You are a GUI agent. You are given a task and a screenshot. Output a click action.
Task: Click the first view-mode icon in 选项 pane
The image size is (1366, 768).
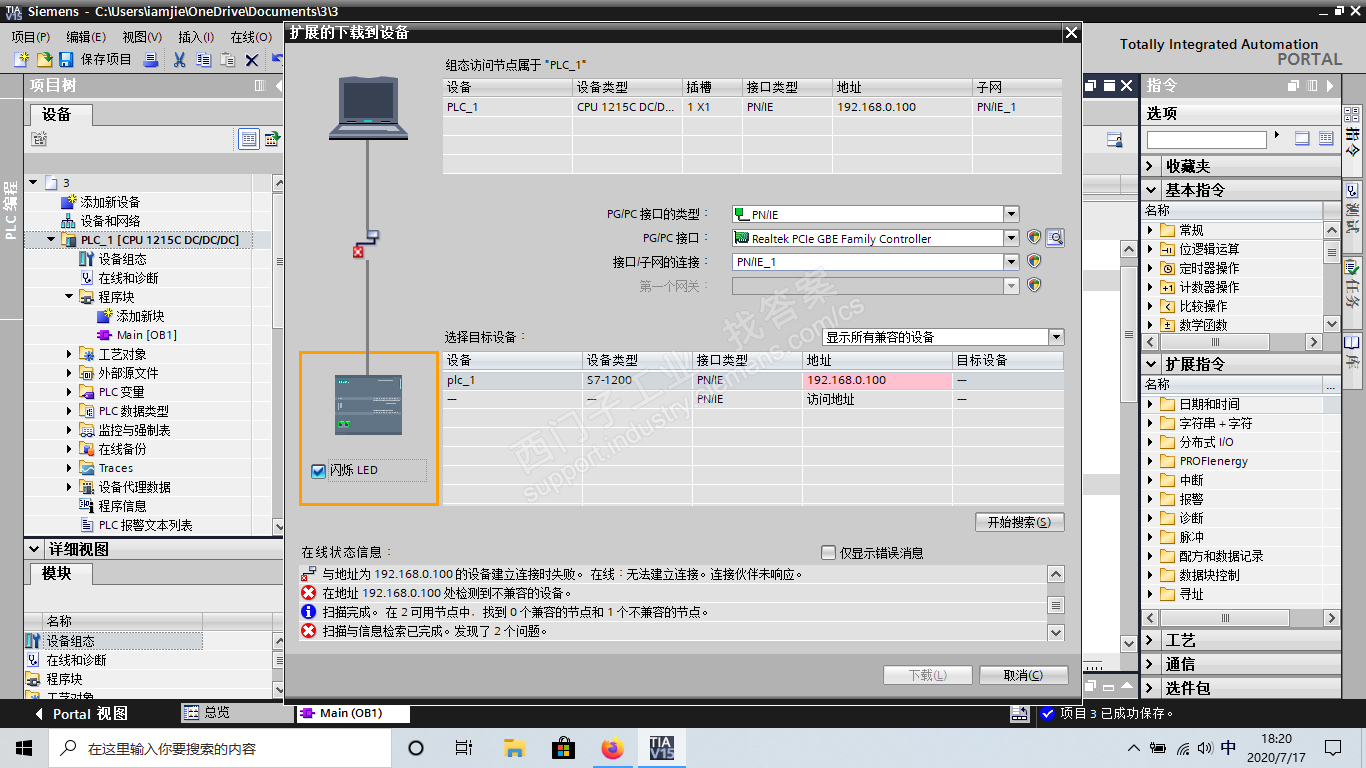coord(1302,139)
